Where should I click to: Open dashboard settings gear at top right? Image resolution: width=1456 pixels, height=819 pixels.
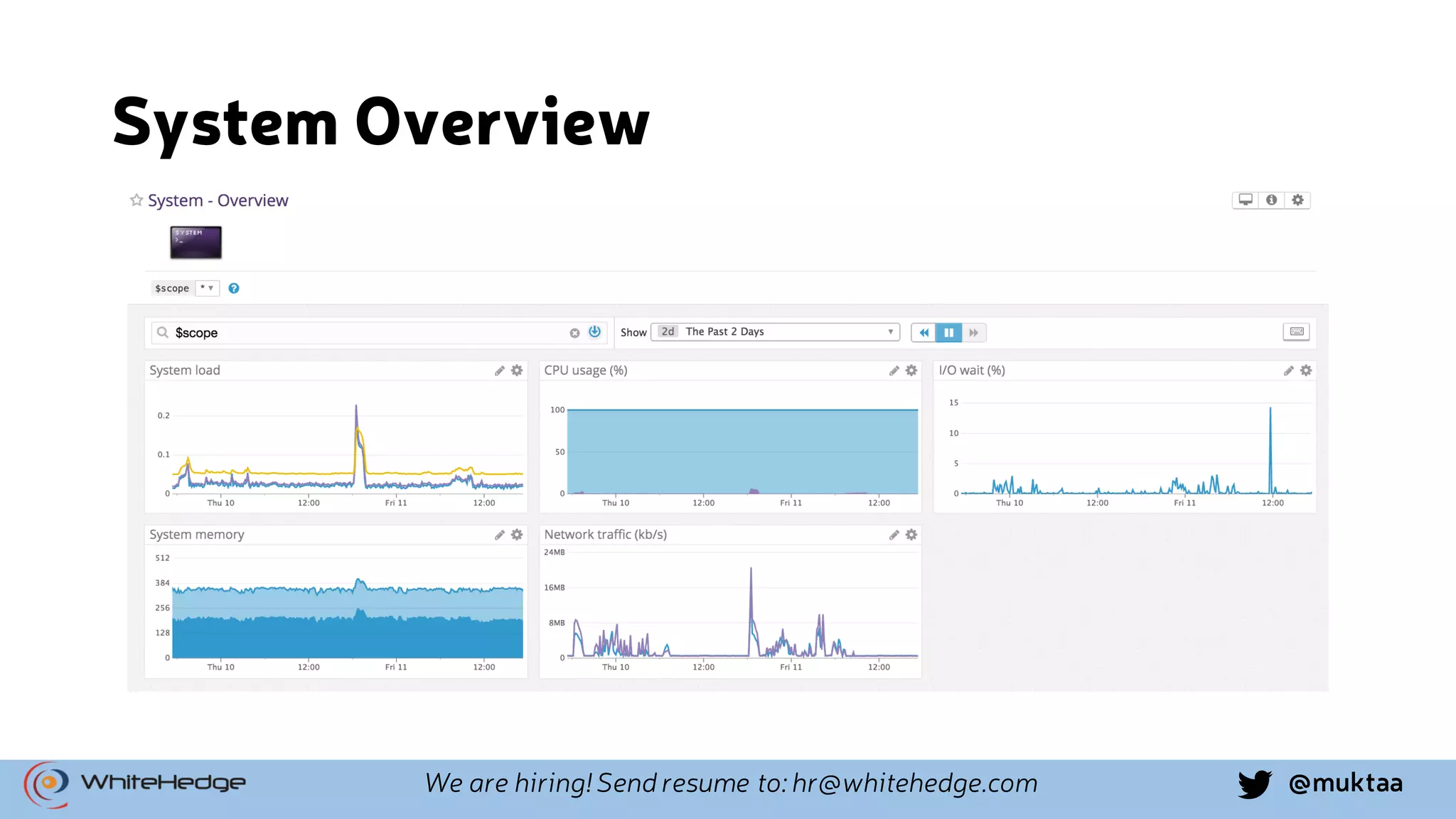coord(1297,200)
